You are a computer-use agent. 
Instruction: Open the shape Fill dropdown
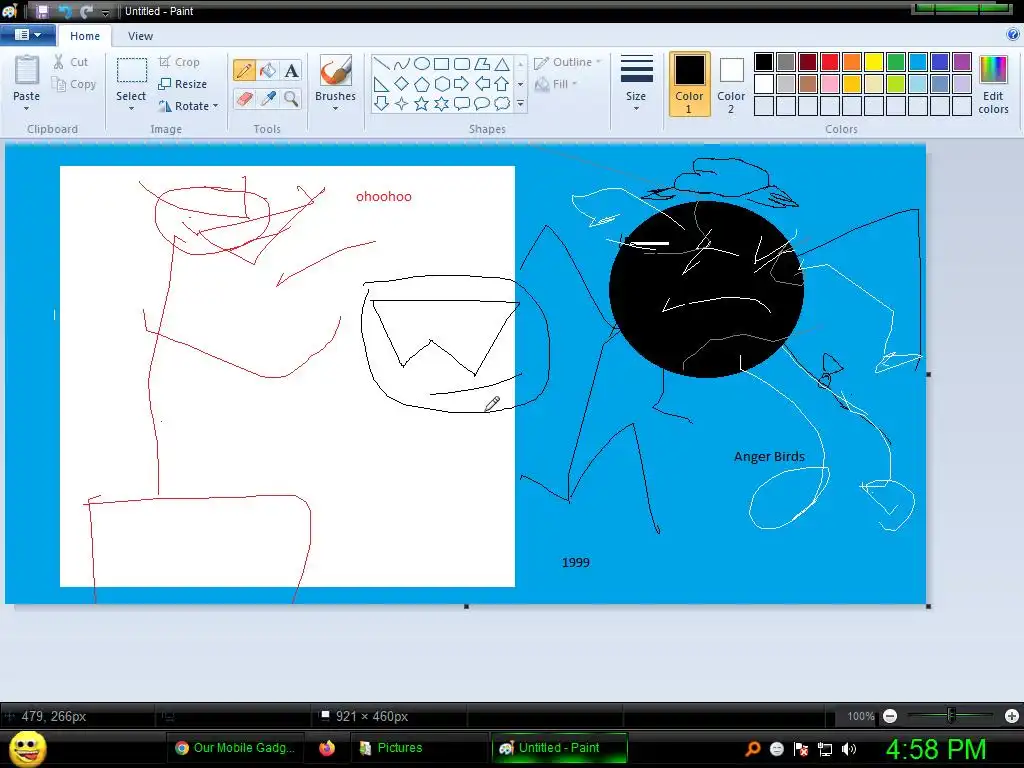point(556,84)
